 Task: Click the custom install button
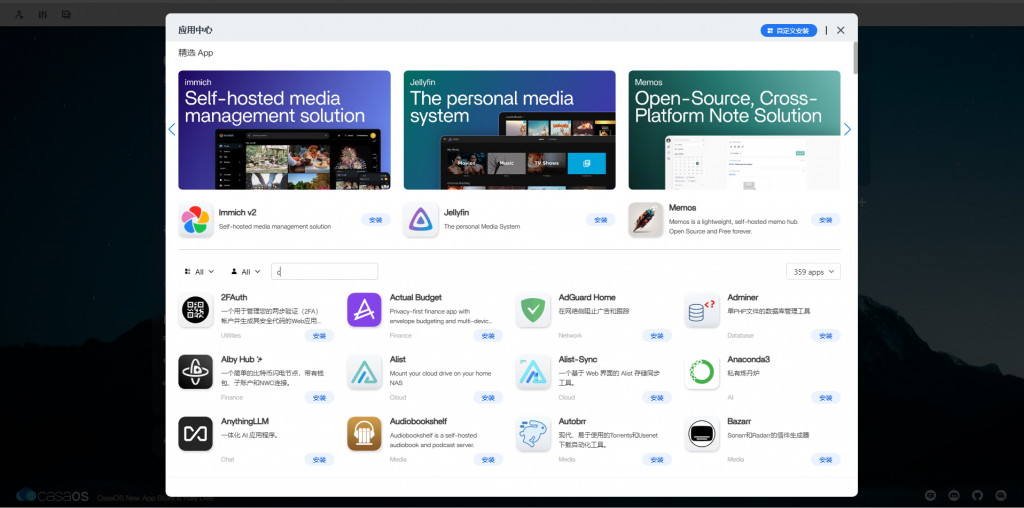[x=789, y=31]
